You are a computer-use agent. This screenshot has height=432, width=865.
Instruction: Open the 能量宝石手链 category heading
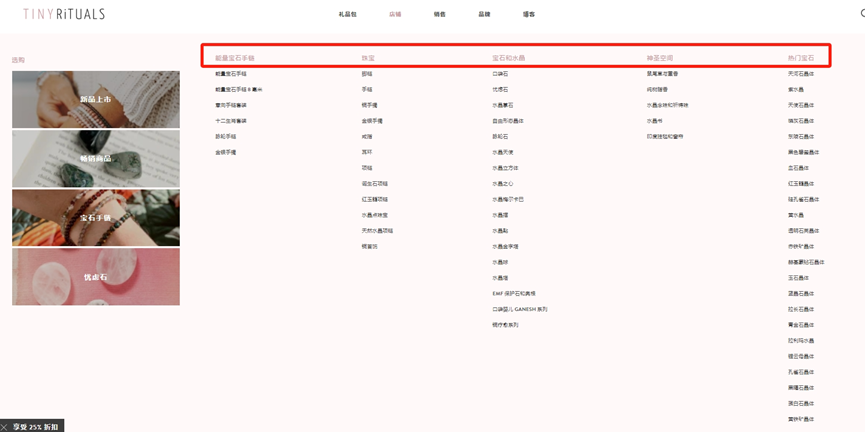(x=235, y=59)
